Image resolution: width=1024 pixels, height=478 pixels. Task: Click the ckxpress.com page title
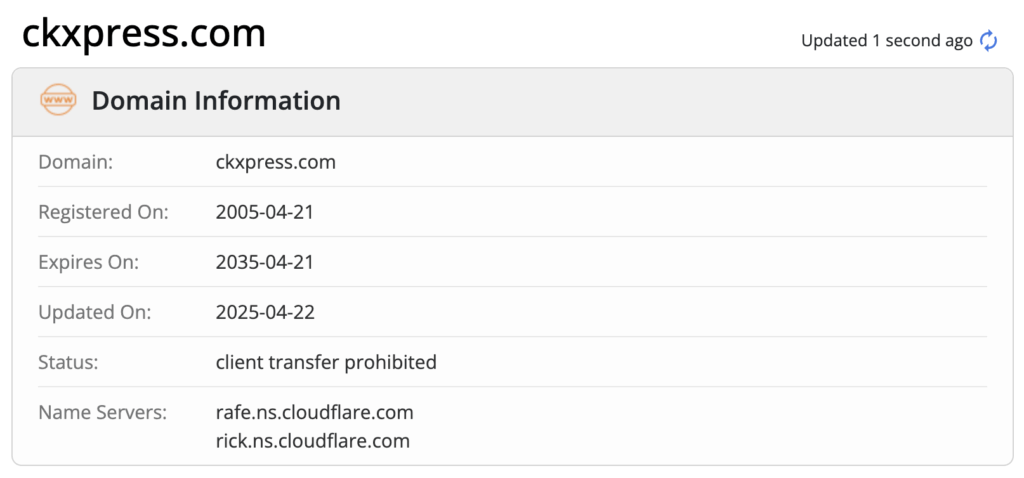144,33
